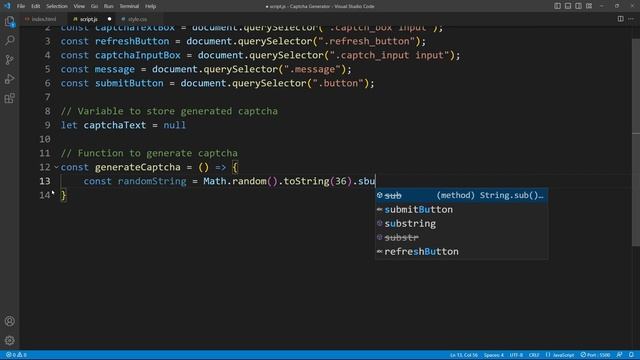
Task: Open the feedback icon in status bar
Action: click(x=620, y=355)
